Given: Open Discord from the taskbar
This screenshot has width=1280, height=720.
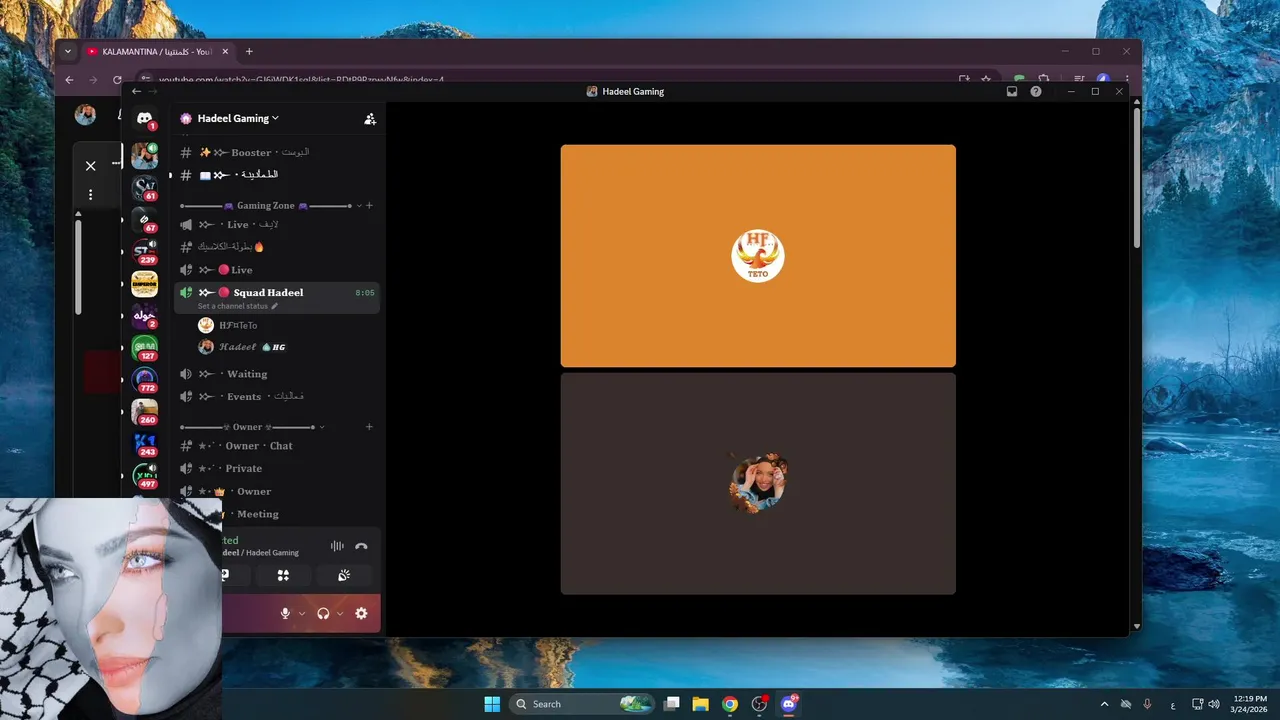Looking at the screenshot, I should [789, 704].
